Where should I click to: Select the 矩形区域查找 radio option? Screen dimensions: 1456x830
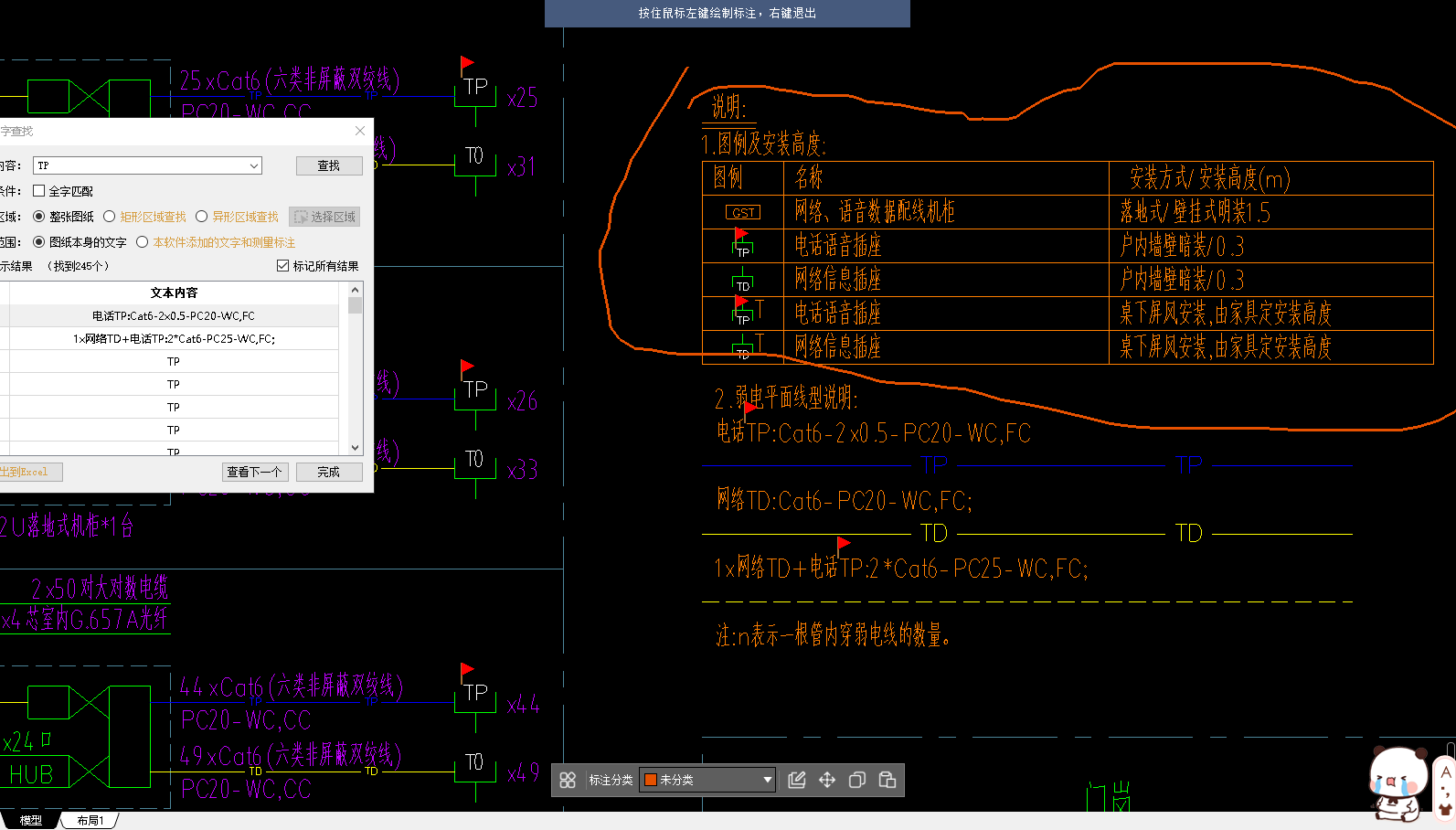pos(109,217)
